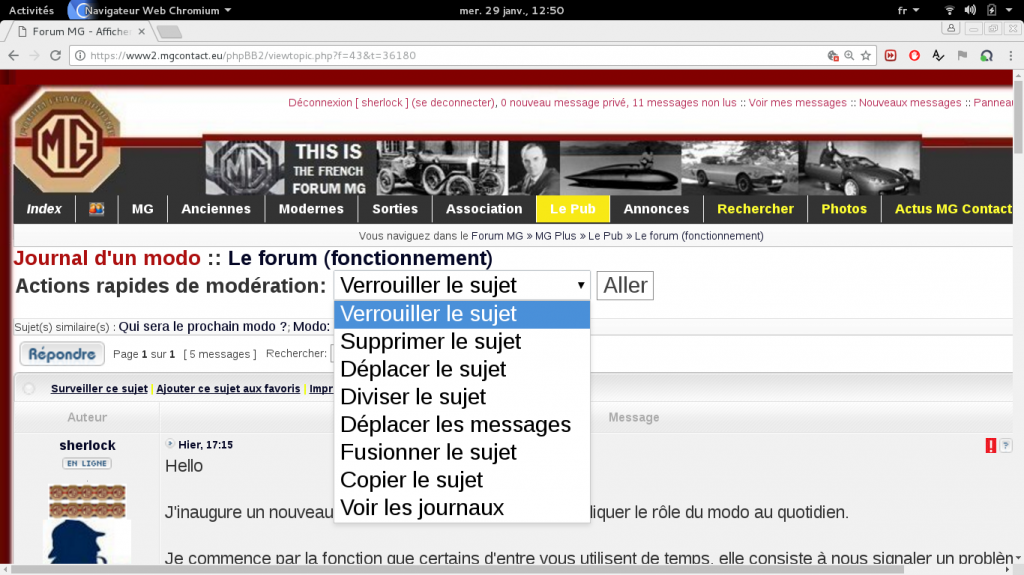Click the grey flag extension icon
Screen dimensions: 1024x575
(962, 56)
